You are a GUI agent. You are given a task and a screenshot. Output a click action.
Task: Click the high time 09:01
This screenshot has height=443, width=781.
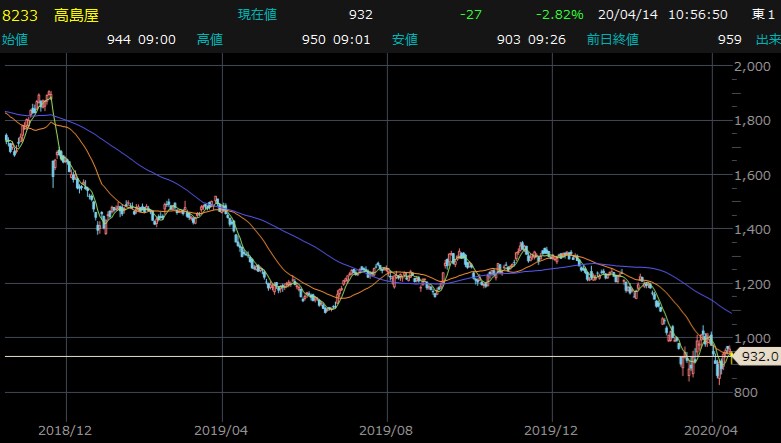coord(350,39)
